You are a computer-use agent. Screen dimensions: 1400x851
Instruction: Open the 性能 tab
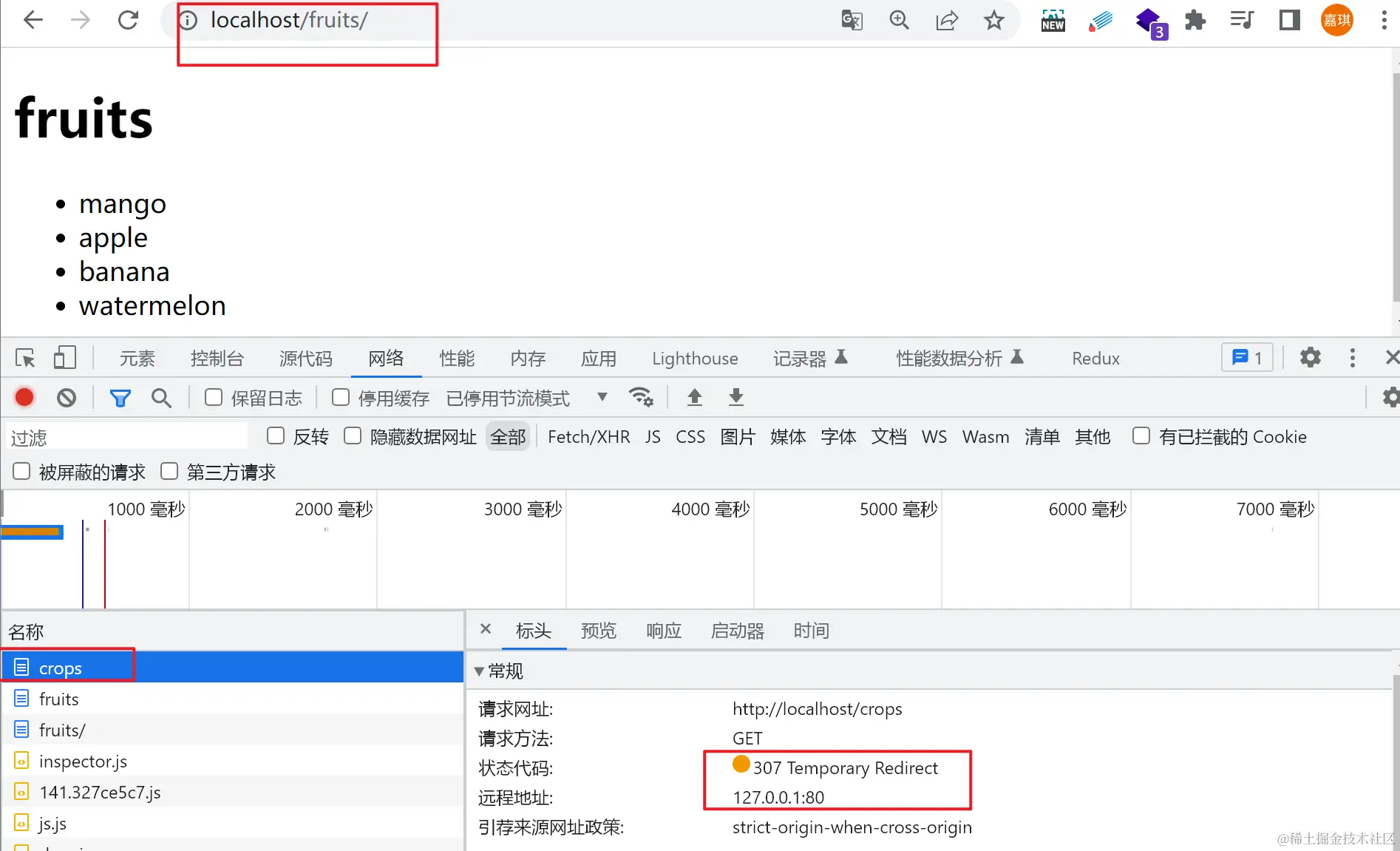457,359
